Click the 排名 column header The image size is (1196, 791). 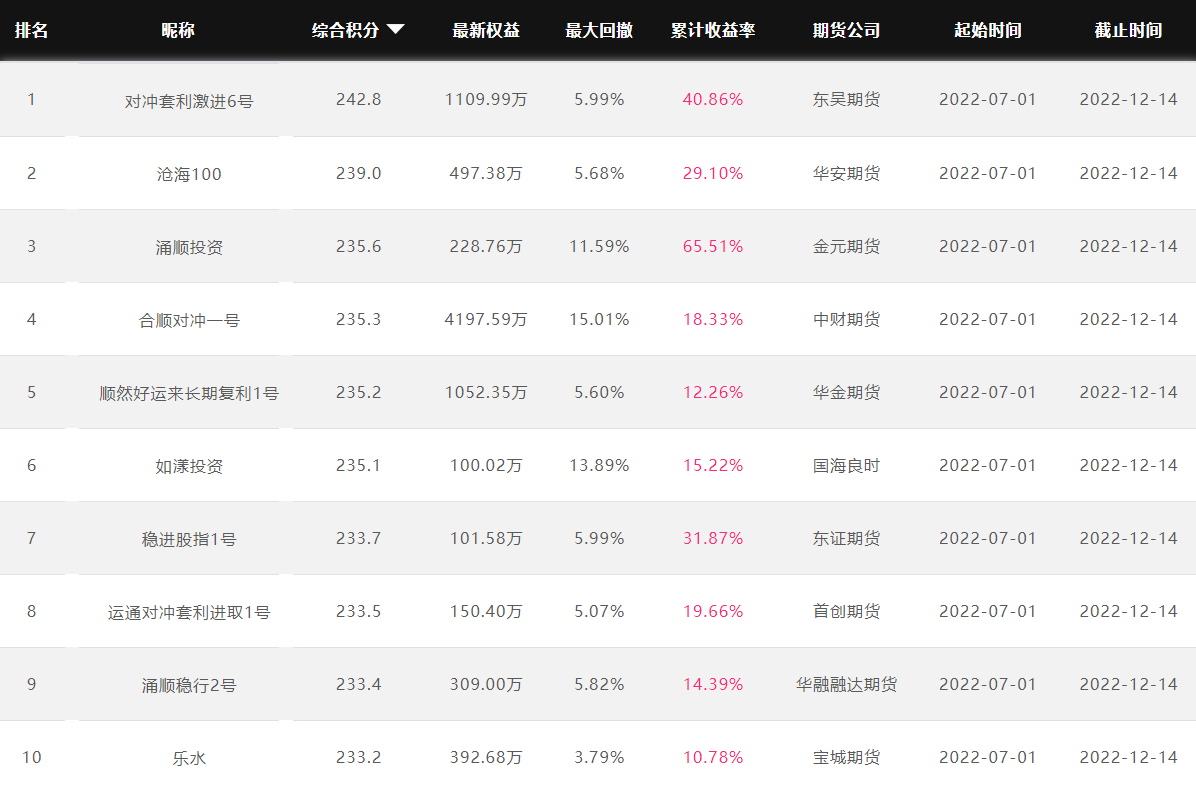[x=31, y=31]
